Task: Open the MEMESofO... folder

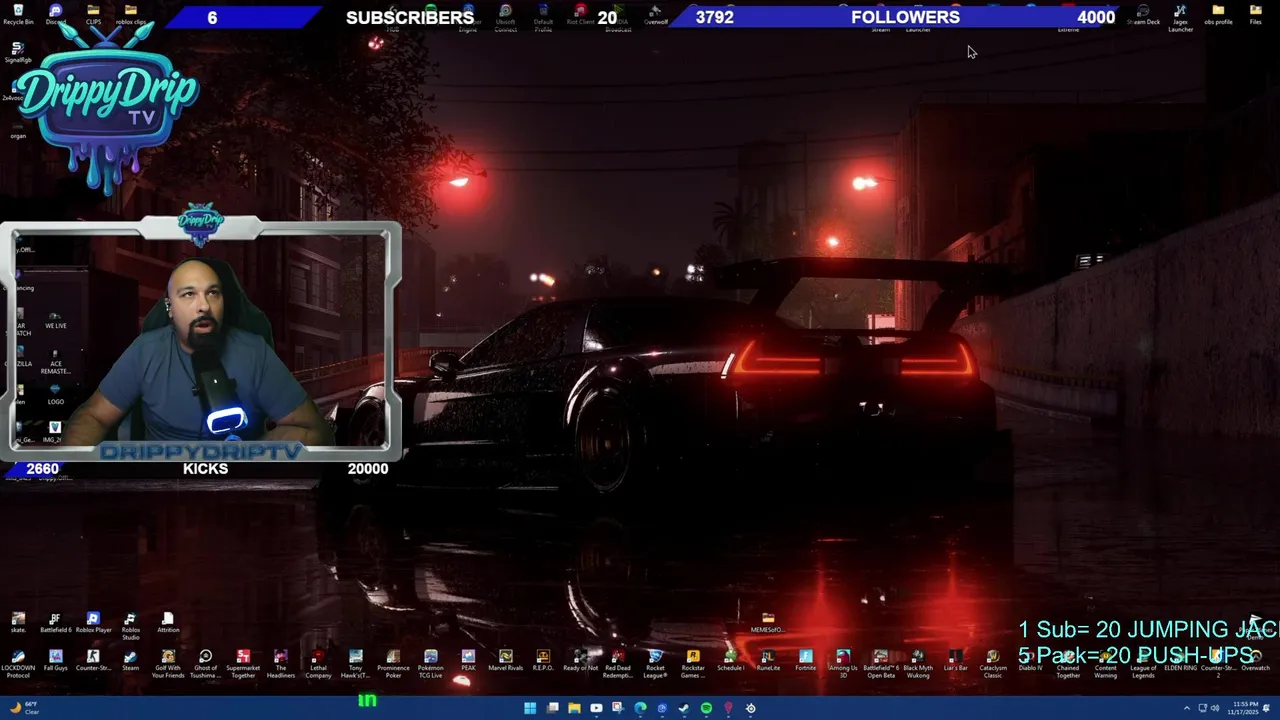Action: pyautogui.click(x=768, y=623)
